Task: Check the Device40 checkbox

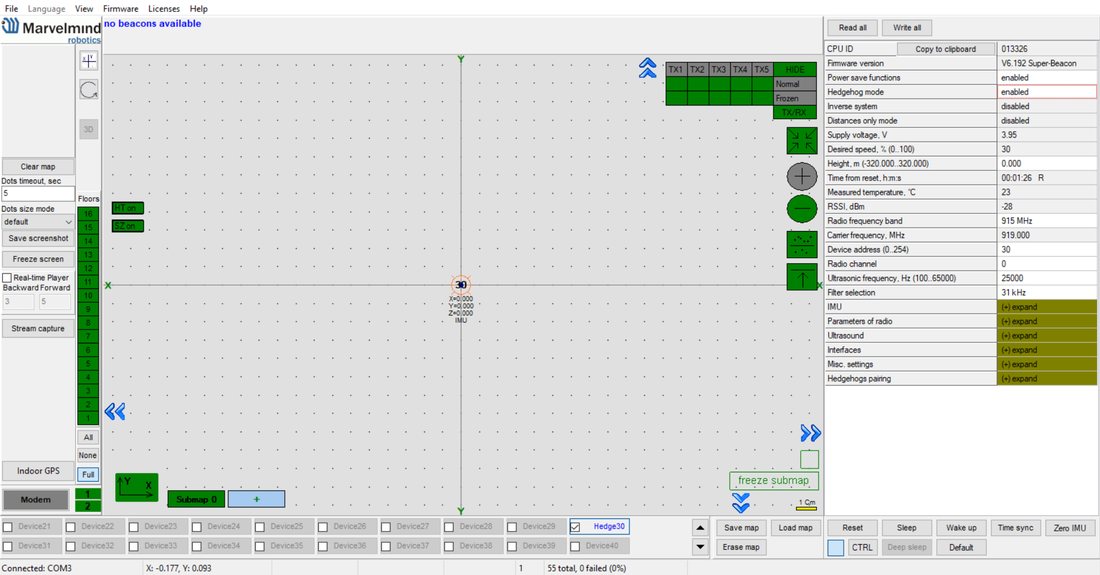Action: click(x=575, y=546)
